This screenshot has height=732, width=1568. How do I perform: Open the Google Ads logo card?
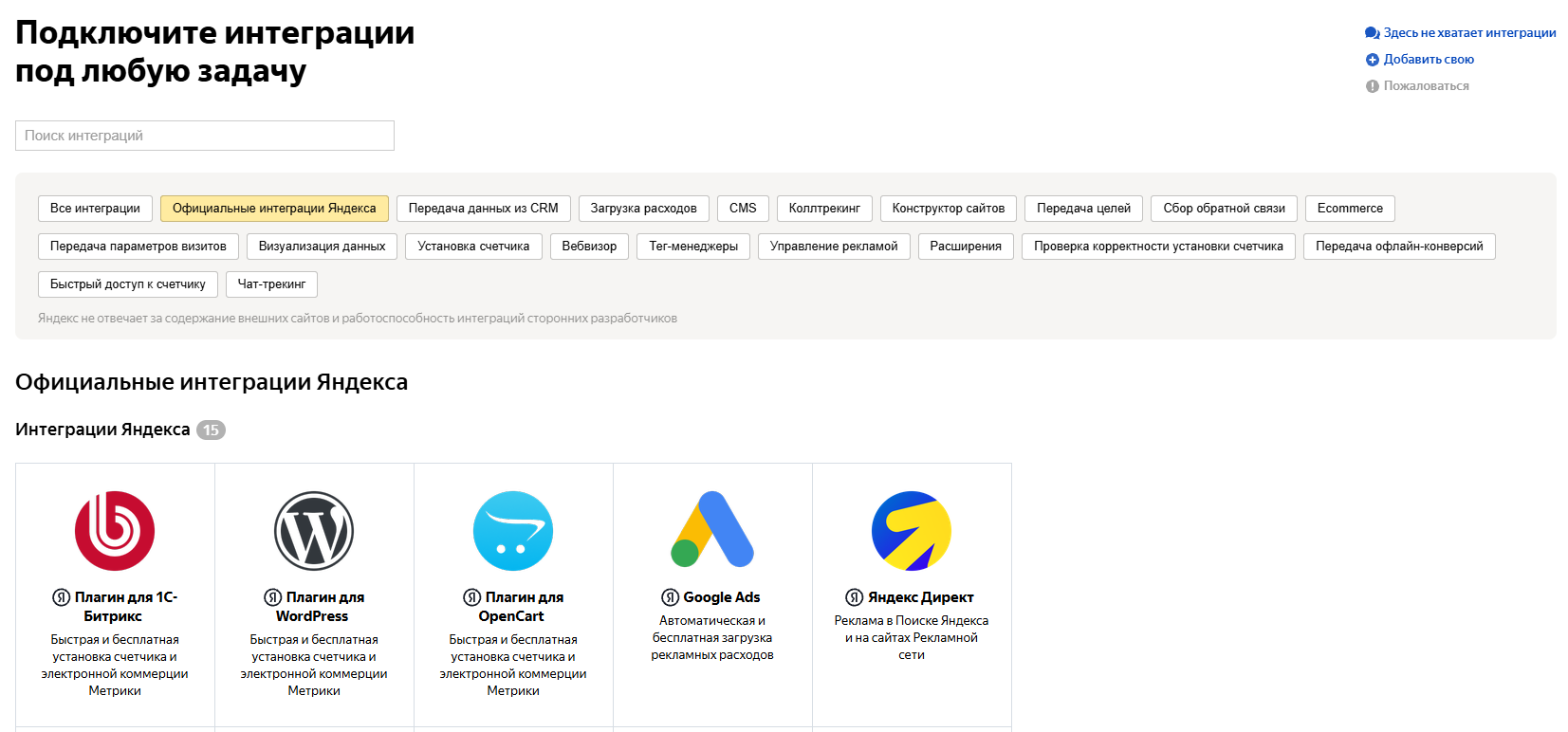point(712,530)
